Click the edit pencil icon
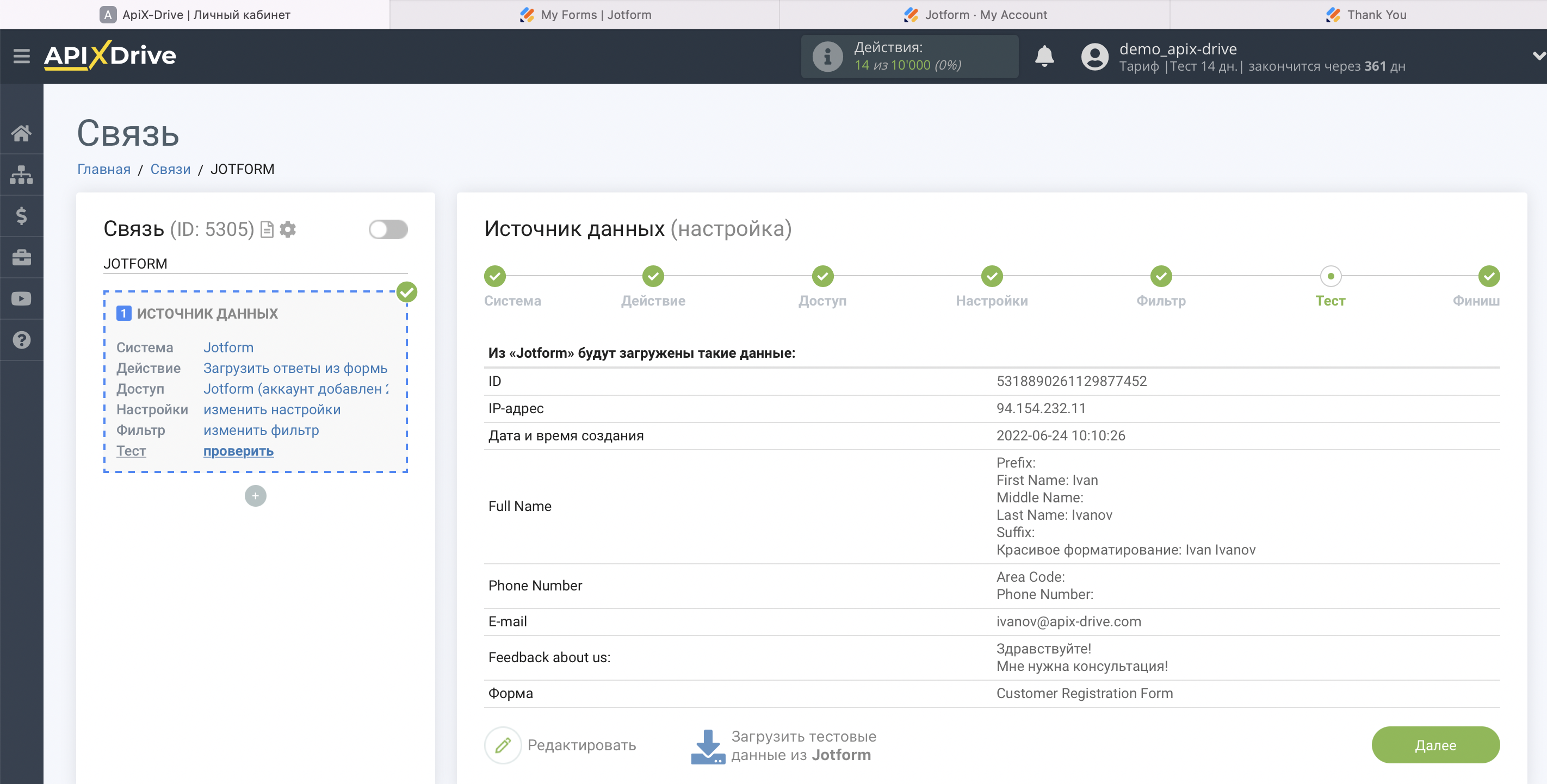This screenshot has width=1547, height=784. [x=503, y=745]
